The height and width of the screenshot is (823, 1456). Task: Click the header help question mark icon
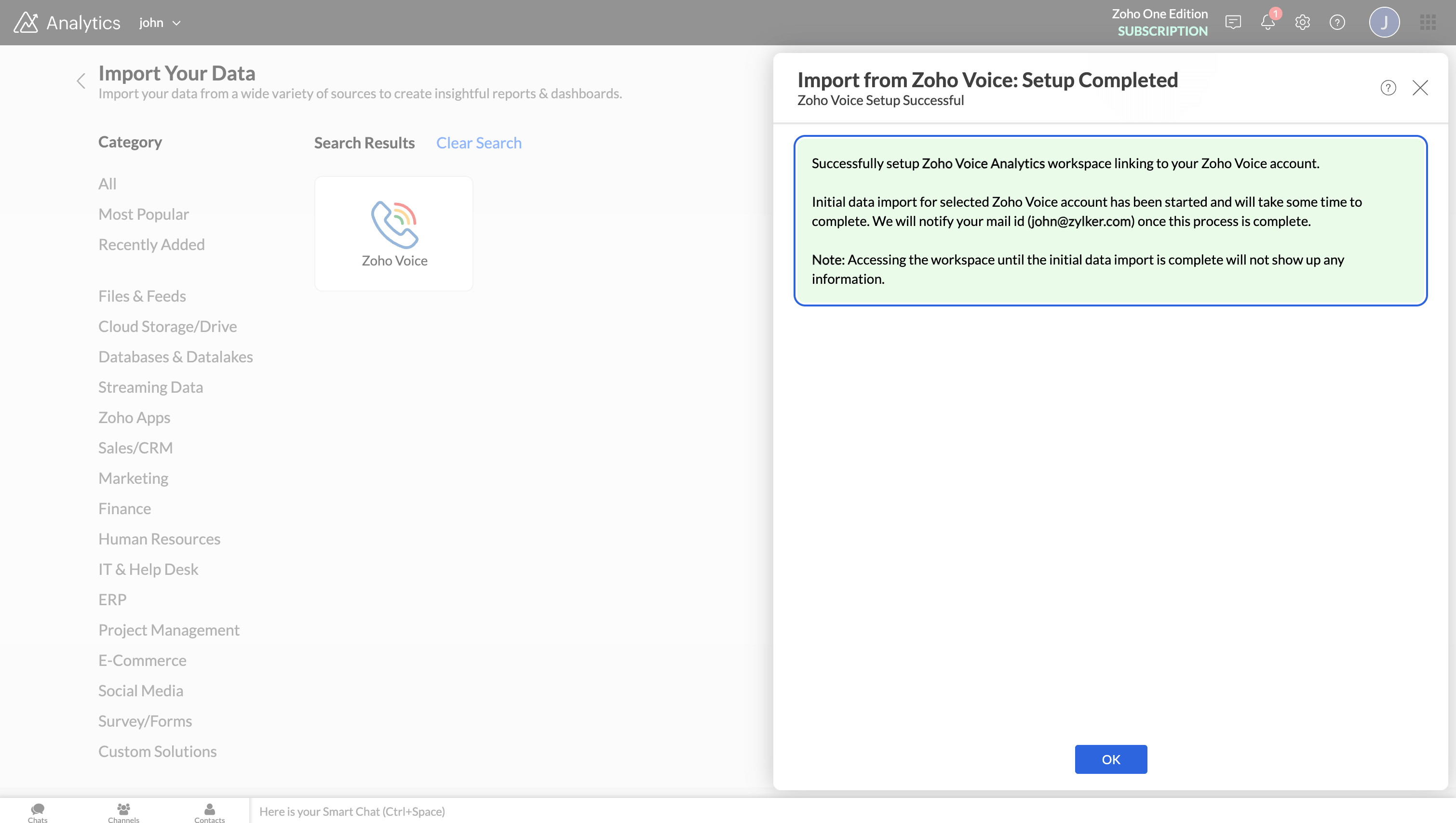coord(1337,23)
